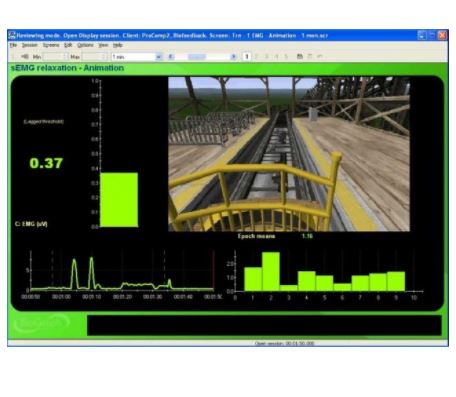This screenshot has height=397, width=456.
Task: Click the Max value field
Action: point(94,57)
